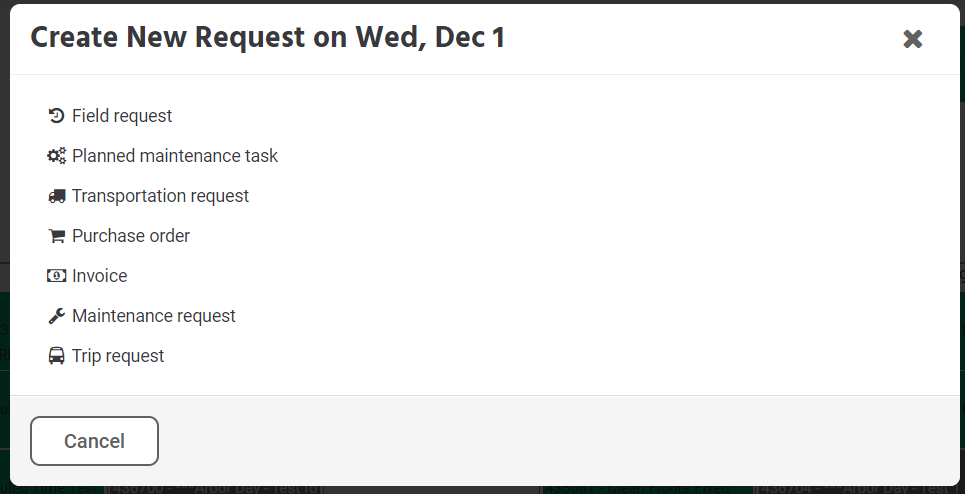The image size is (965, 494).
Task: Open the Transportation request text link
Action: click(x=161, y=196)
